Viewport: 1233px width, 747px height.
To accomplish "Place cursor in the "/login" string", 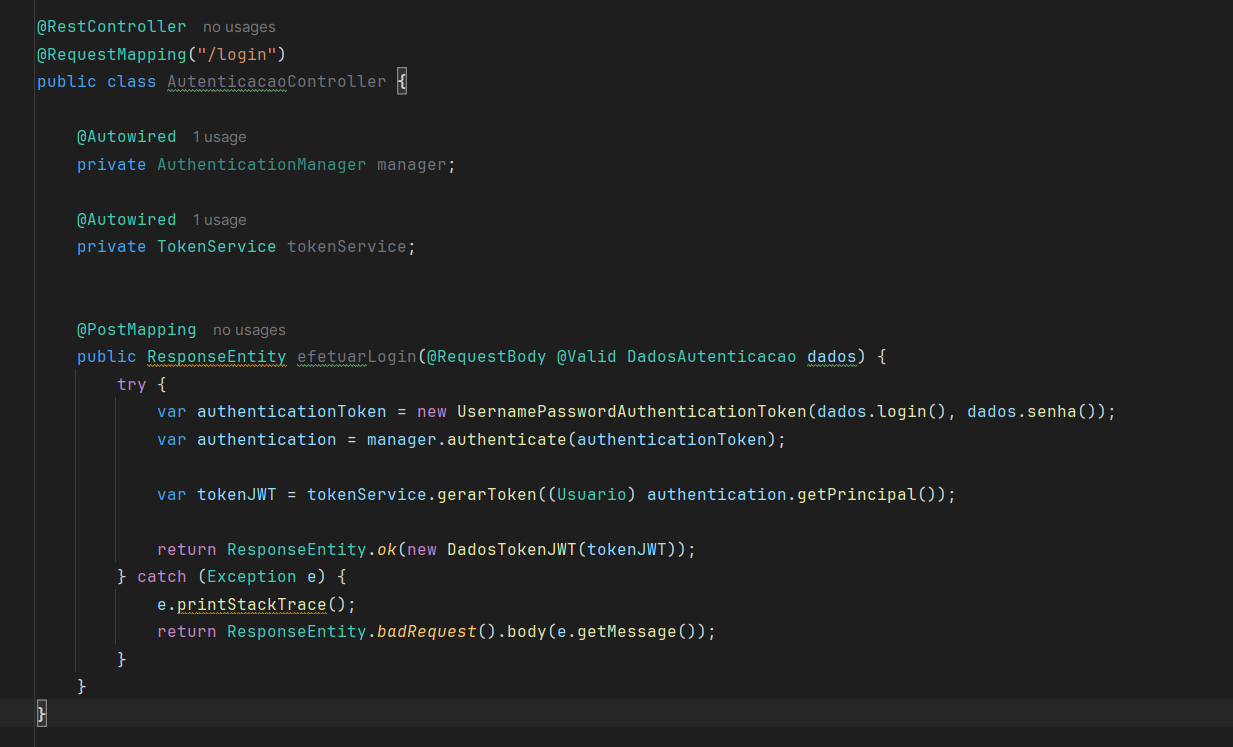I will (236, 54).
